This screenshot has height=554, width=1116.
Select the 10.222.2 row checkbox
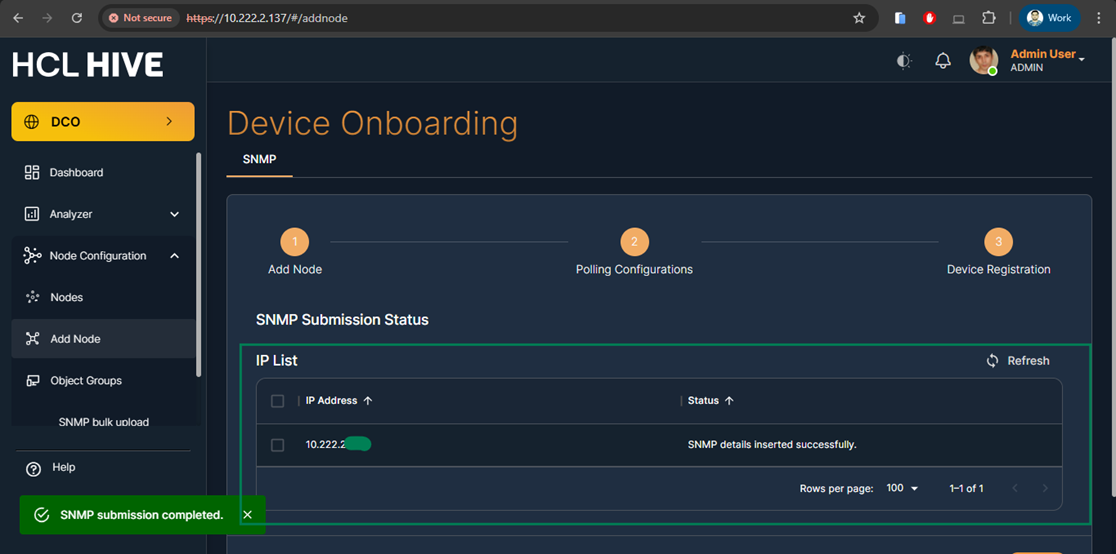pyautogui.click(x=278, y=445)
